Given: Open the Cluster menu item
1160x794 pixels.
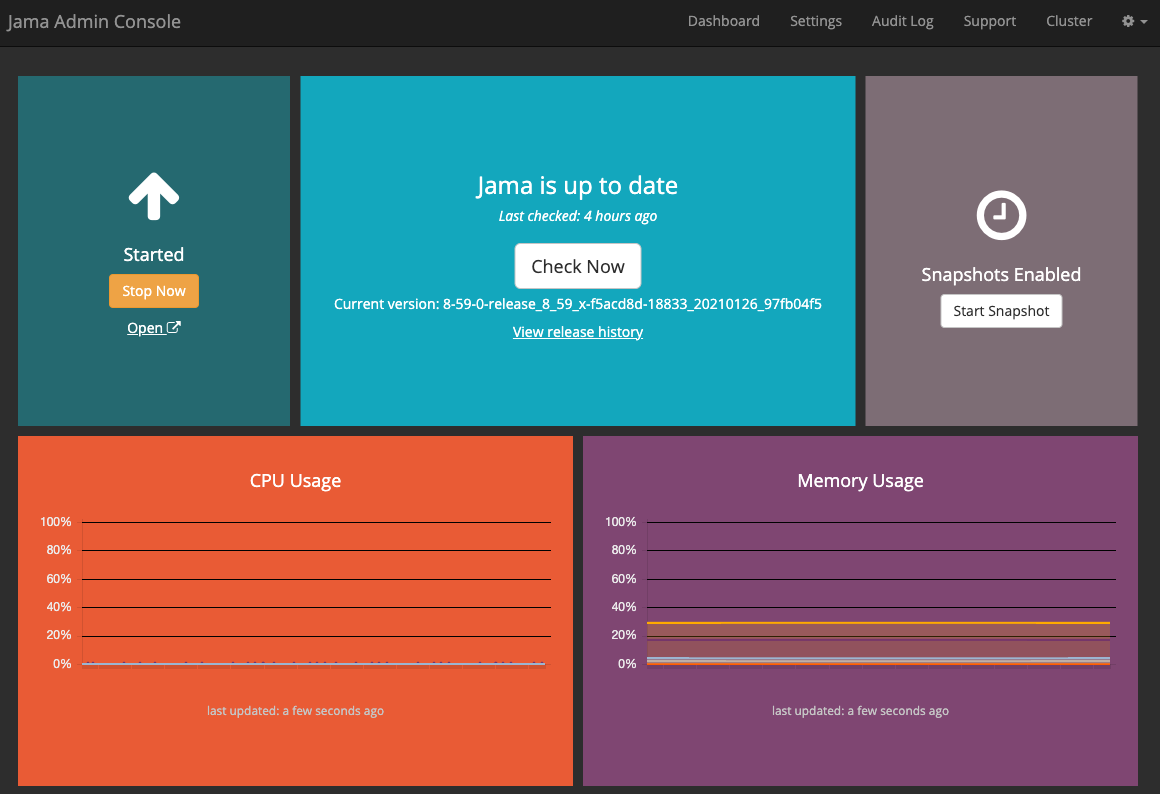Looking at the screenshot, I should pos(1068,21).
